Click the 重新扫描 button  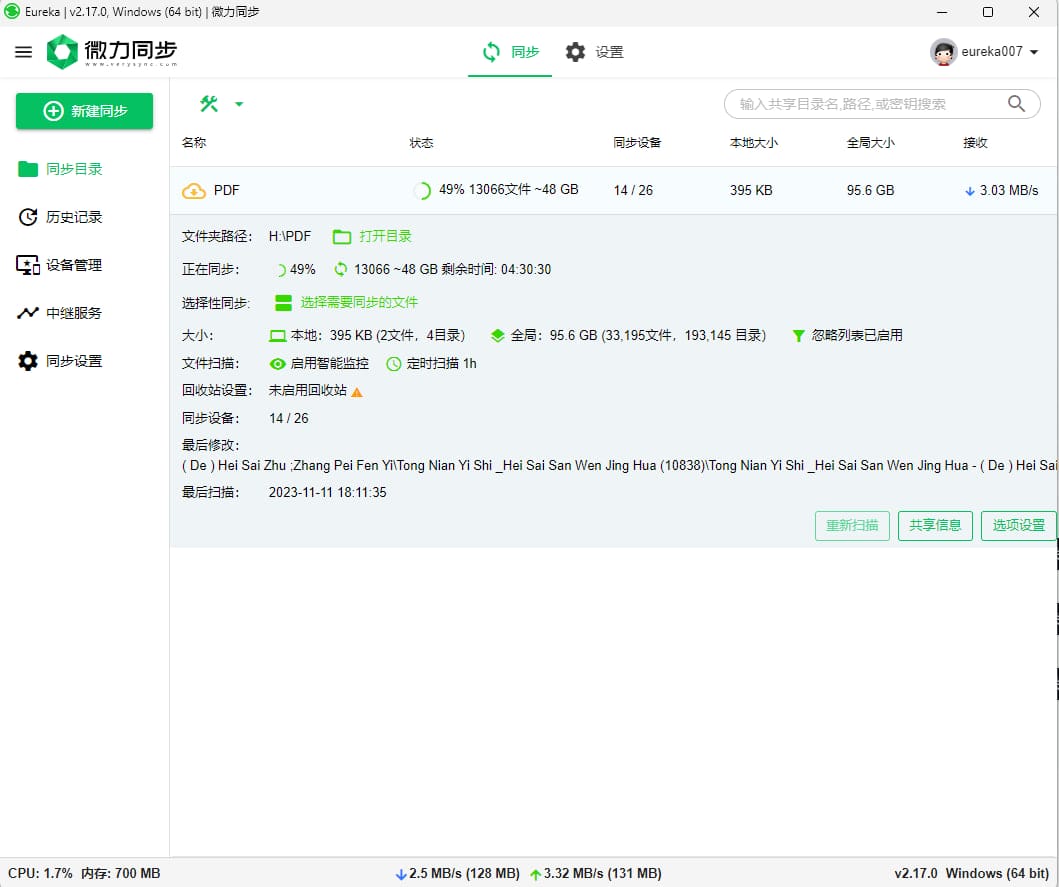coord(852,526)
